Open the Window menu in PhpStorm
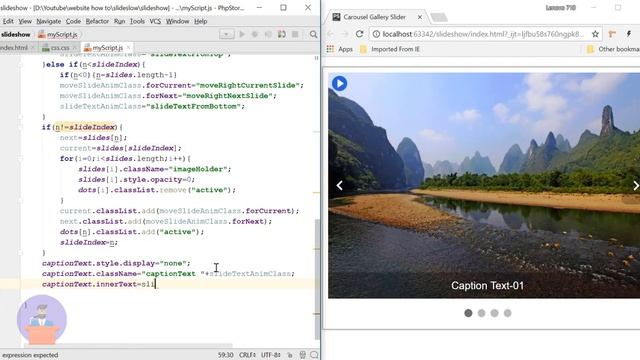The height and width of the screenshot is (360, 640). [177, 21]
